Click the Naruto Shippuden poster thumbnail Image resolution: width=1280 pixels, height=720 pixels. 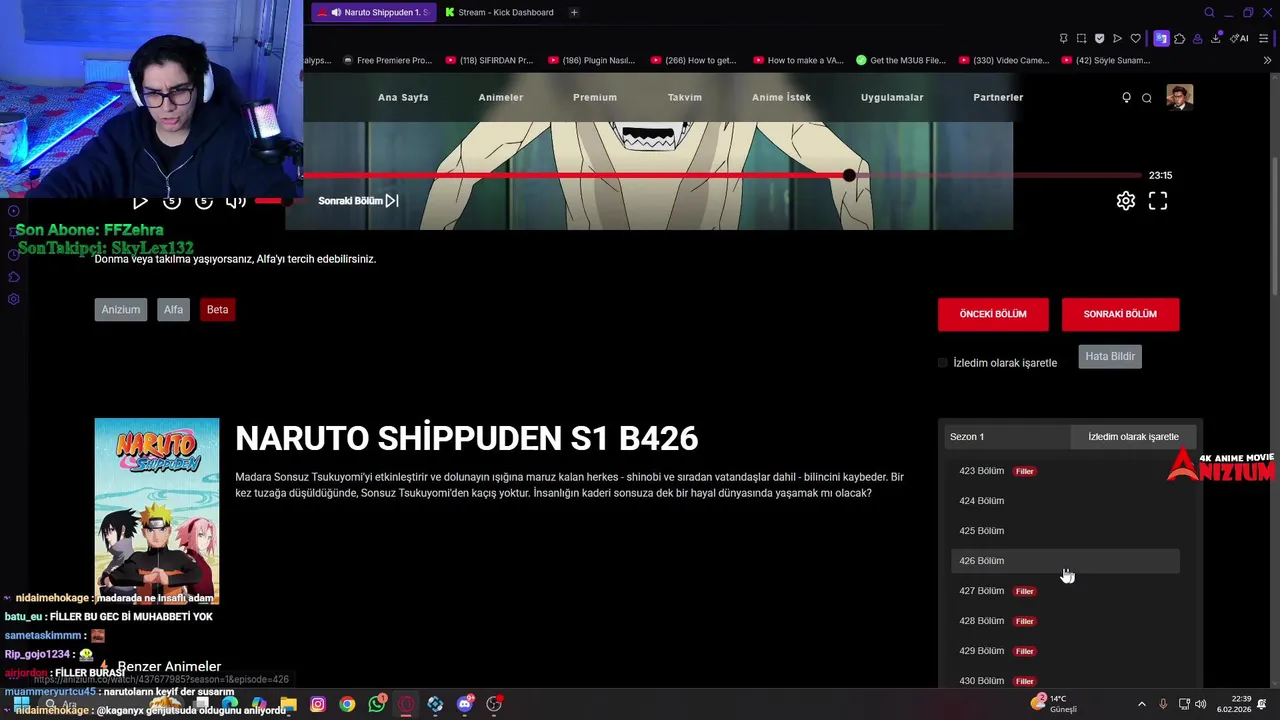[157, 511]
